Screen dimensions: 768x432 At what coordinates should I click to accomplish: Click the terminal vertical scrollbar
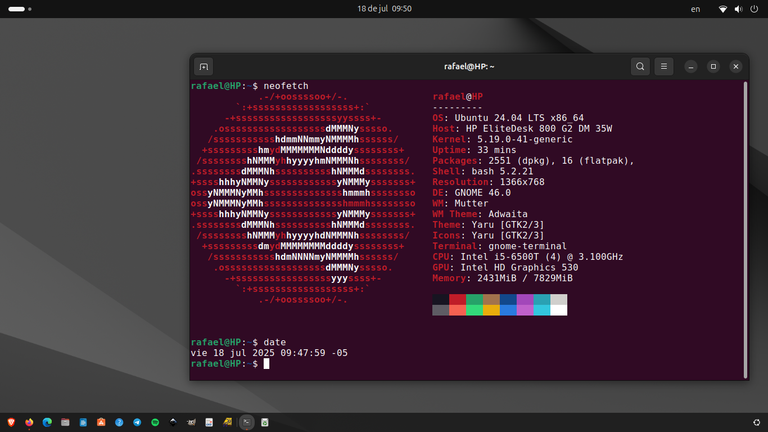[745, 230]
